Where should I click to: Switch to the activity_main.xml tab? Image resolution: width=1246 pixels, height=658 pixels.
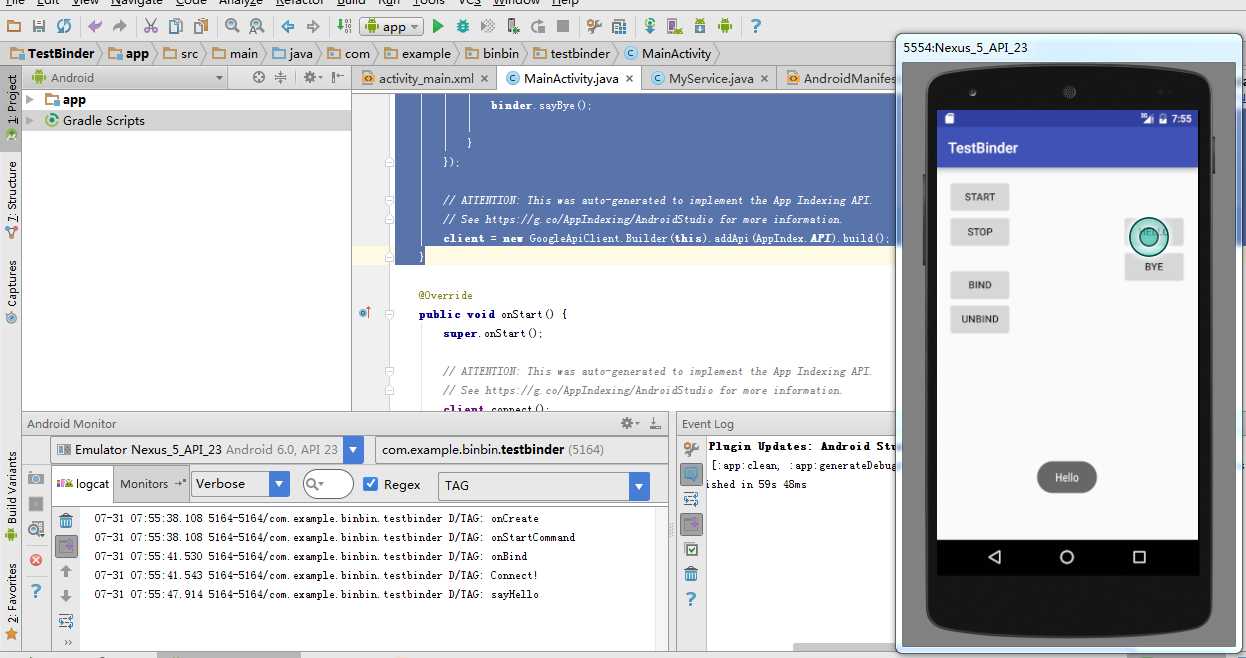pos(427,78)
